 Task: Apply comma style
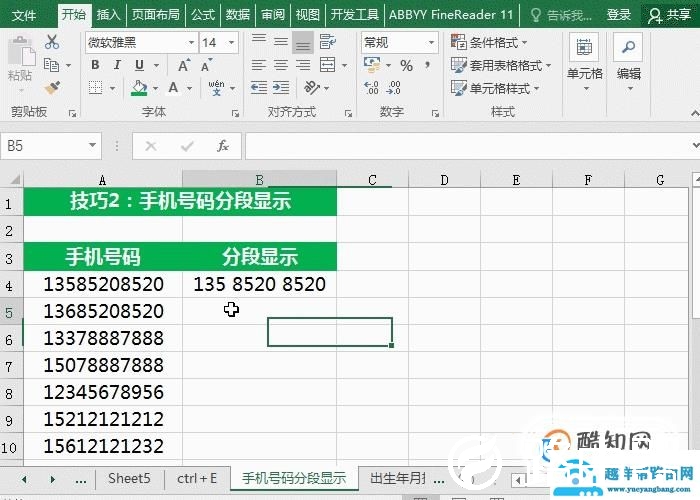(428, 65)
